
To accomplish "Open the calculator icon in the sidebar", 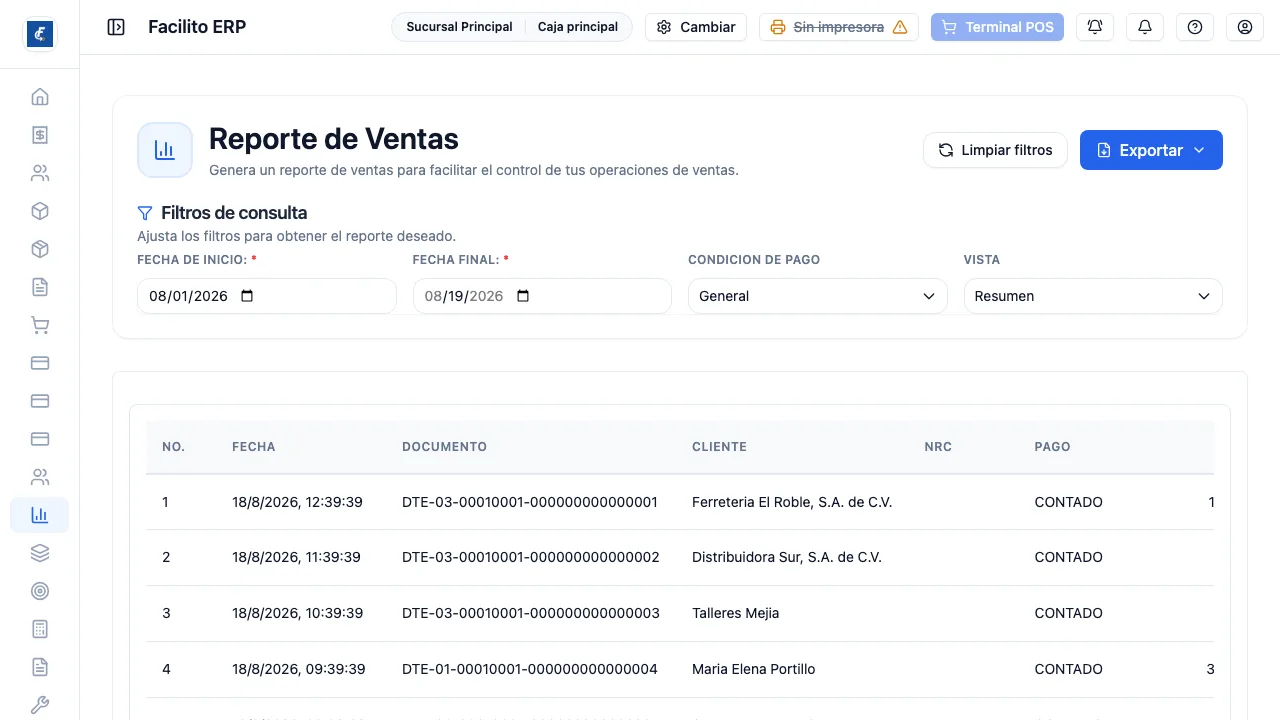I will [40, 629].
